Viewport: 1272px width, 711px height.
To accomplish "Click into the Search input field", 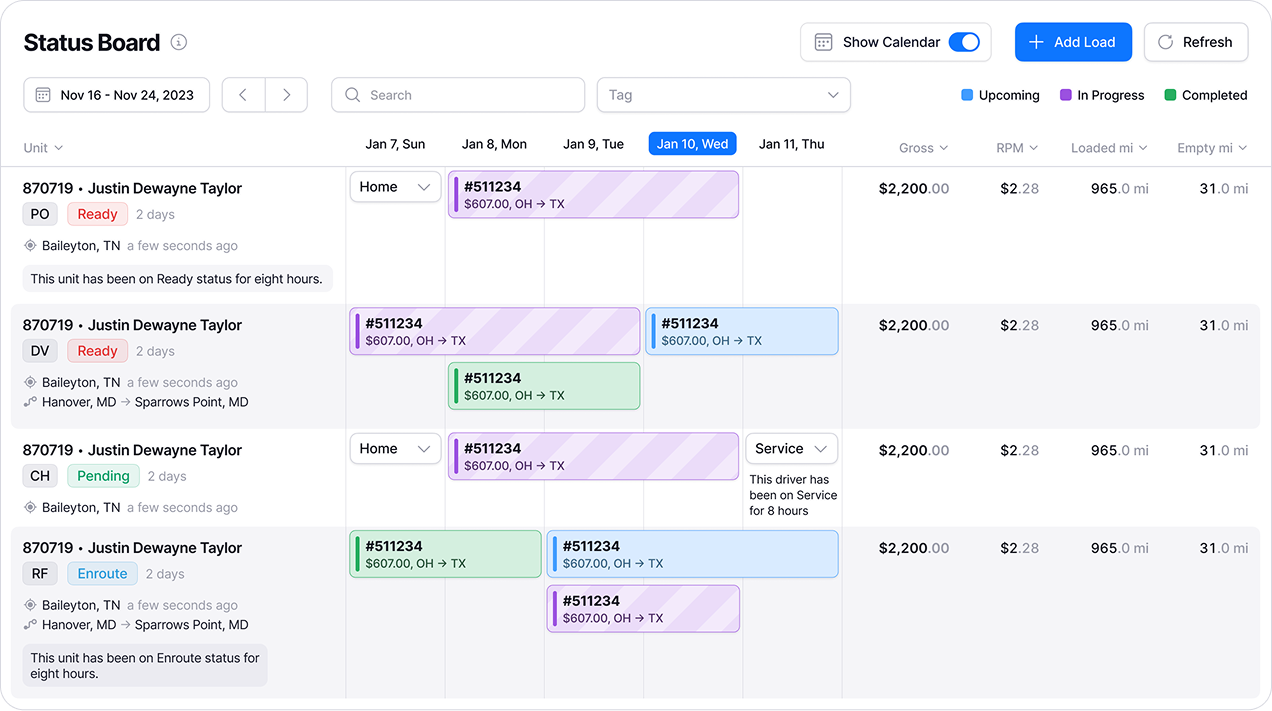I will coord(470,95).
